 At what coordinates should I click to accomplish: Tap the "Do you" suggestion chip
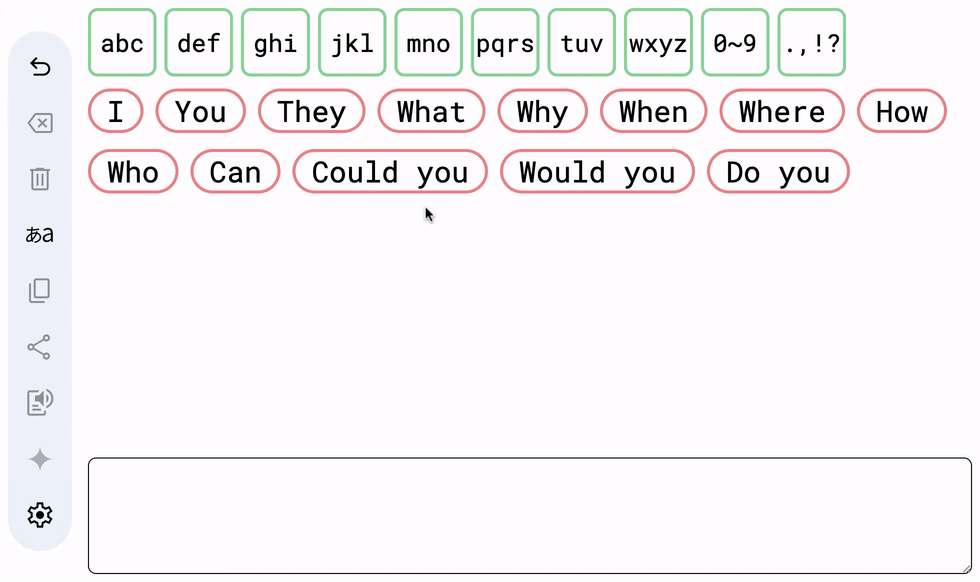(778, 172)
